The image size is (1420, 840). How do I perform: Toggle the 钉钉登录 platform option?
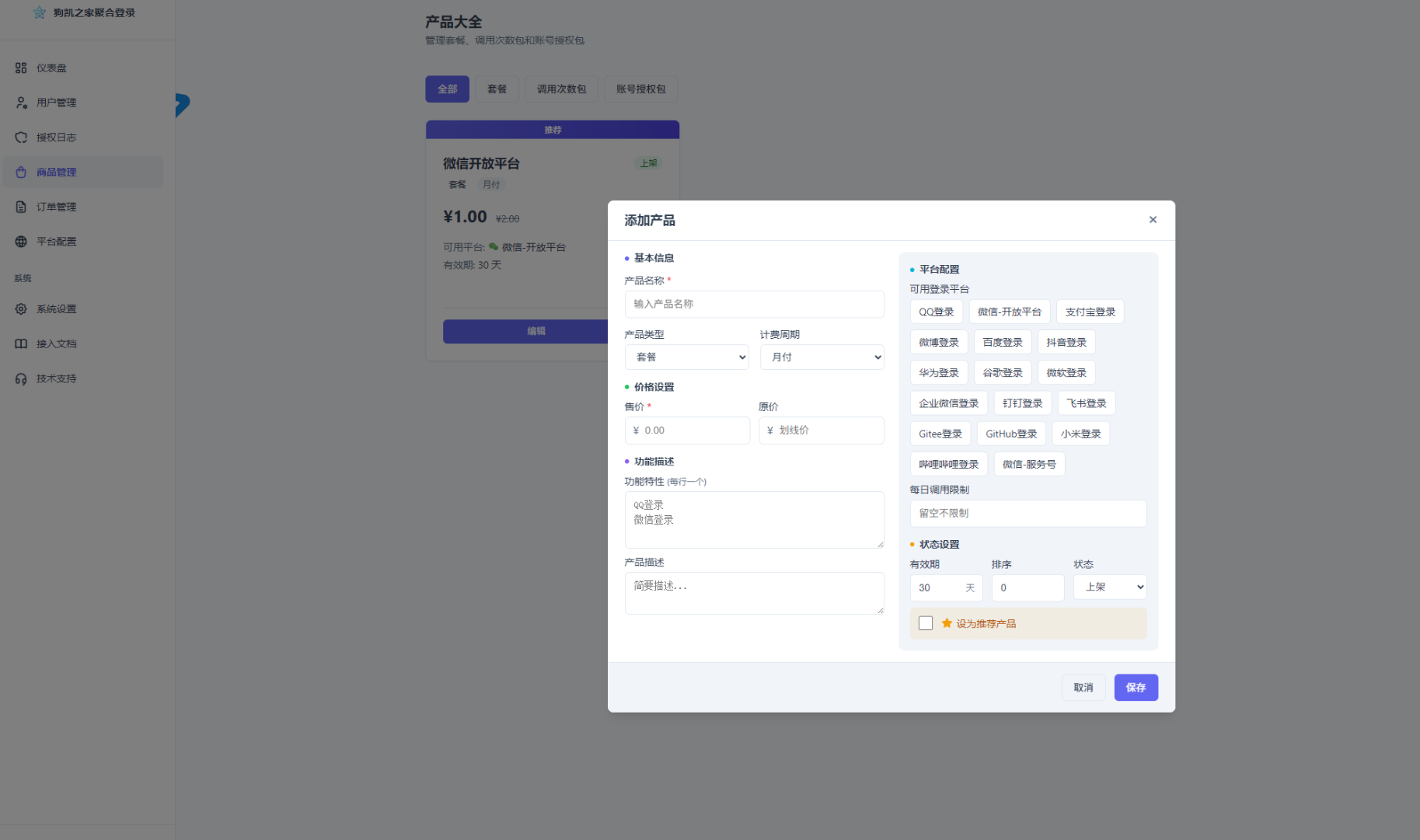point(1023,403)
